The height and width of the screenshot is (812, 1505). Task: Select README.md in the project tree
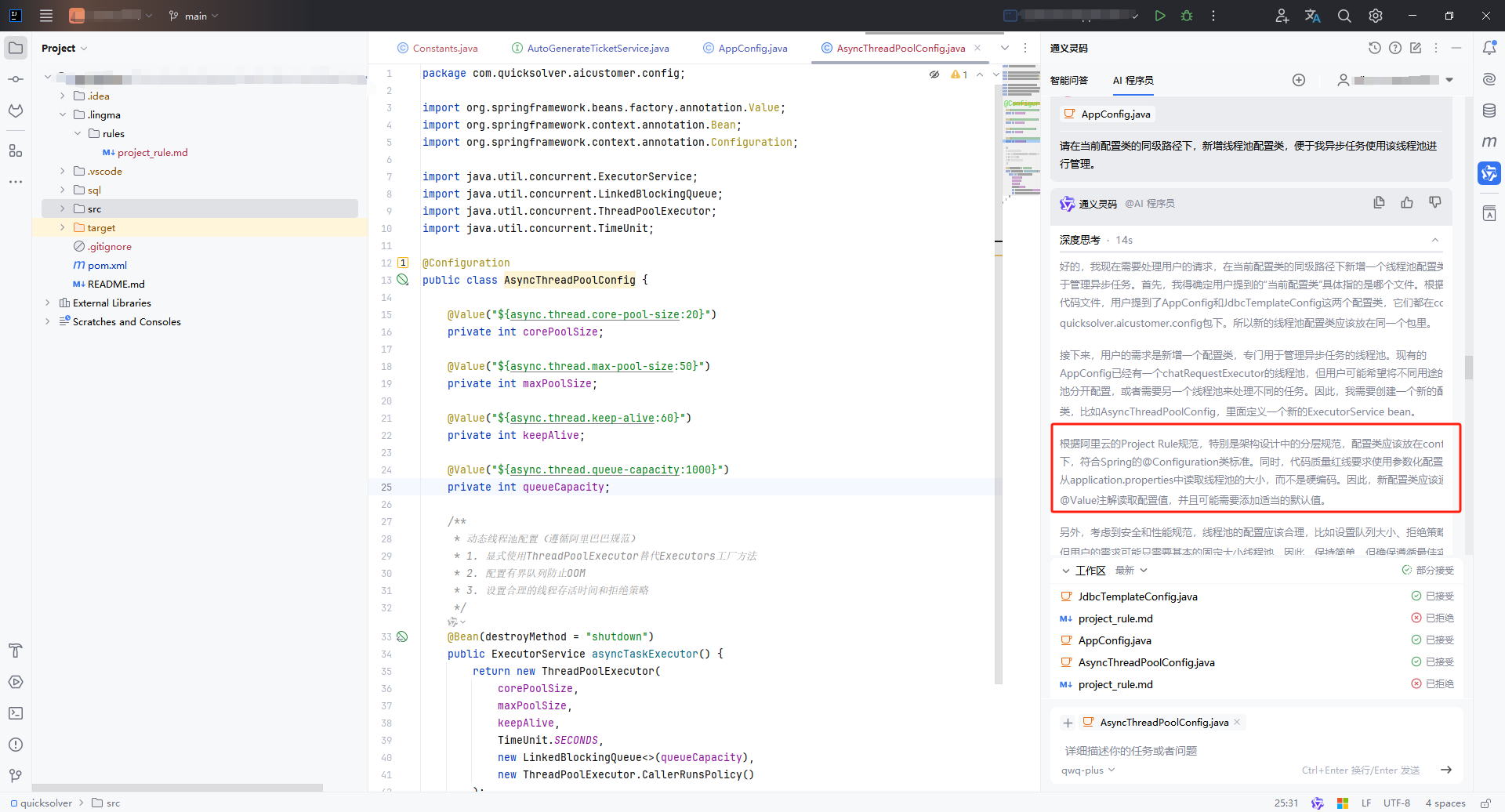coord(116,284)
